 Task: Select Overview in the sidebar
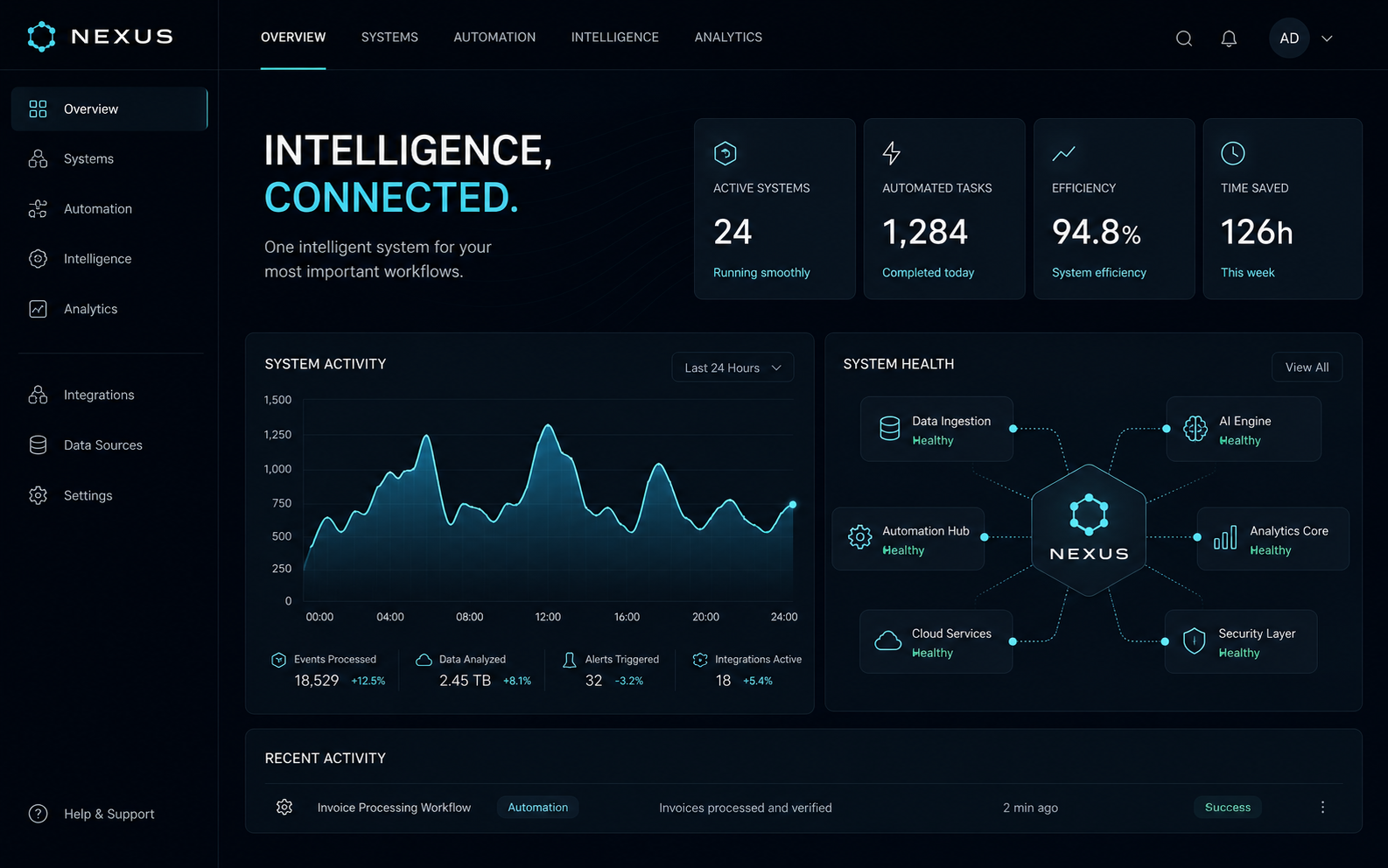(x=109, y=109)
